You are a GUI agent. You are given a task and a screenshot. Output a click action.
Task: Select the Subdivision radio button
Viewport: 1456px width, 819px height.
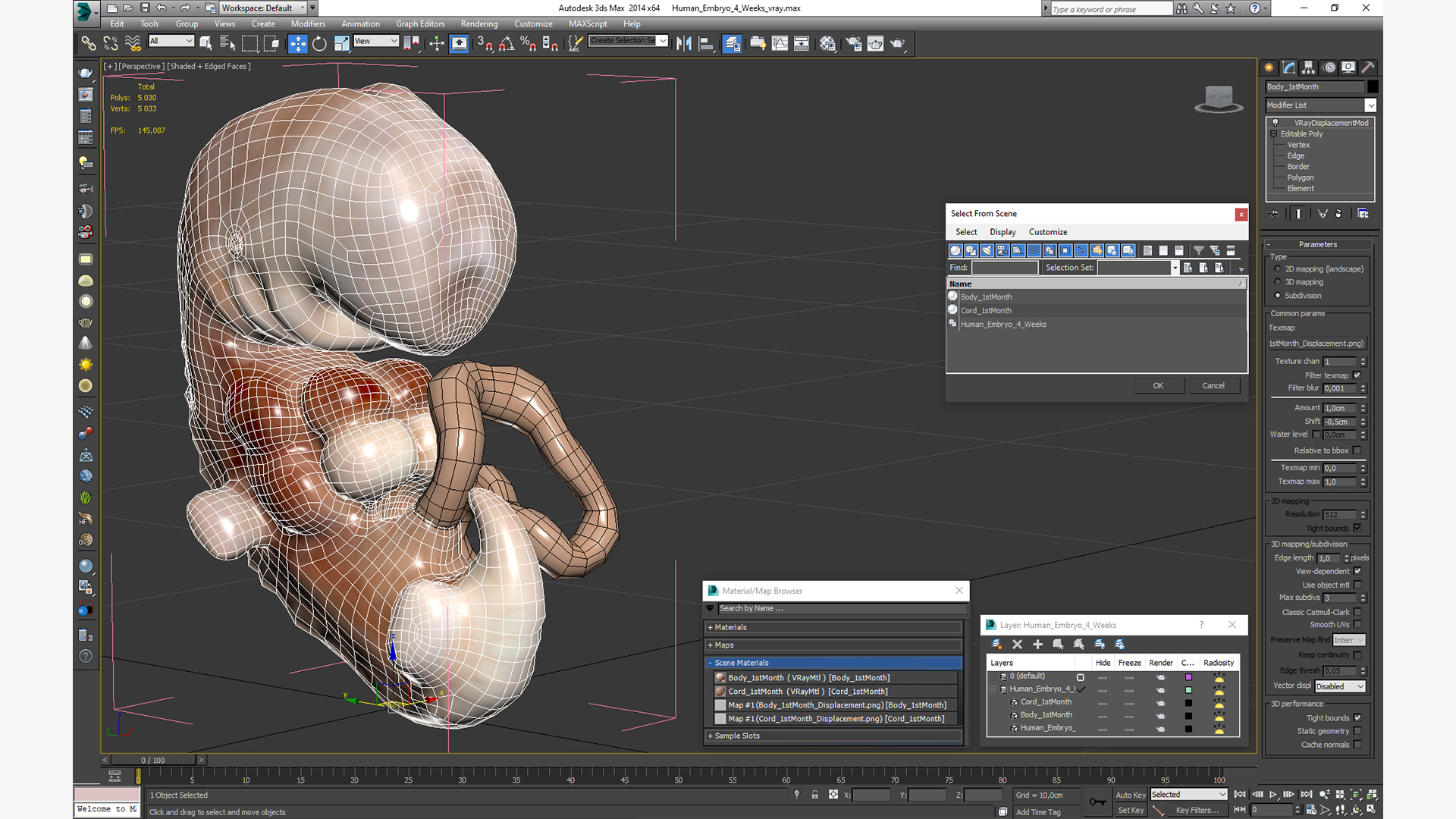[1278, 296]
